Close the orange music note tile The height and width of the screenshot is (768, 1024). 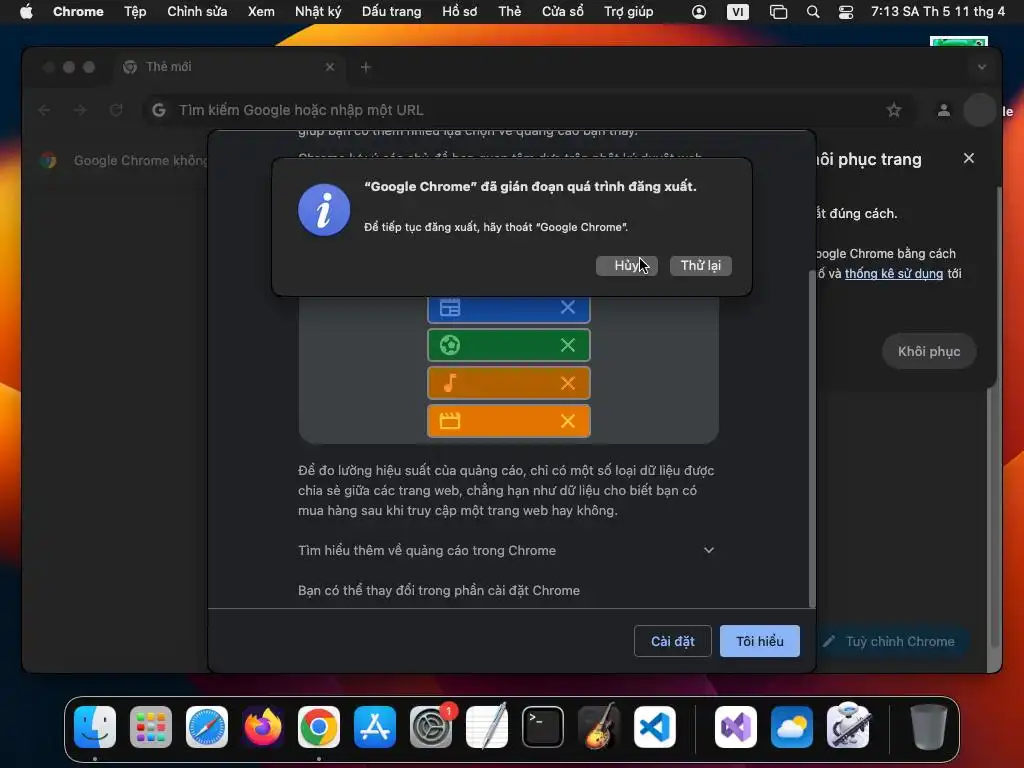[x=568, y=383]
